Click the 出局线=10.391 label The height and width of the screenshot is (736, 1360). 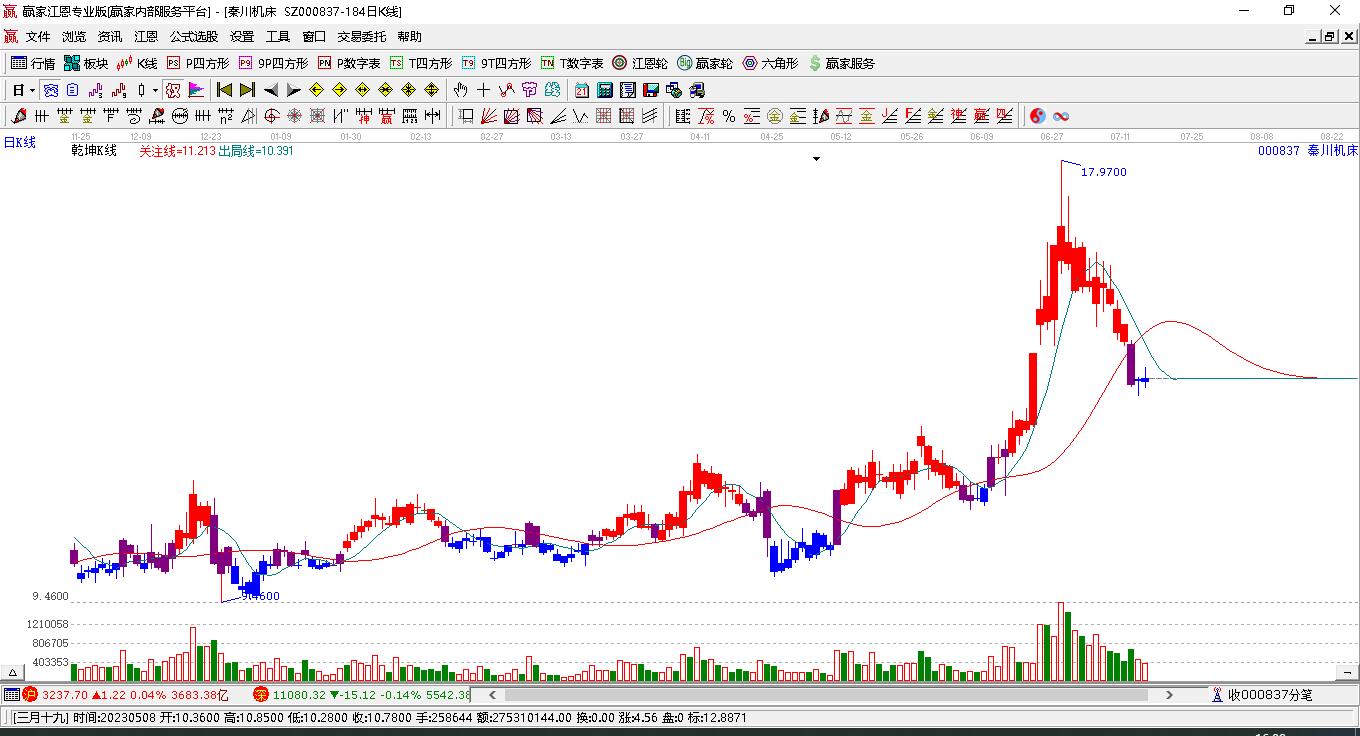tap(256, 151)
